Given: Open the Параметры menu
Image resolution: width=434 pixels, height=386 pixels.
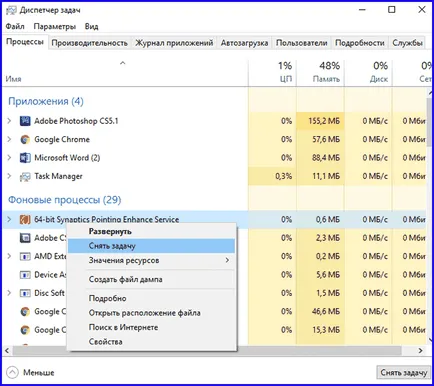Looking at the screenshot, I should (55, 26).
